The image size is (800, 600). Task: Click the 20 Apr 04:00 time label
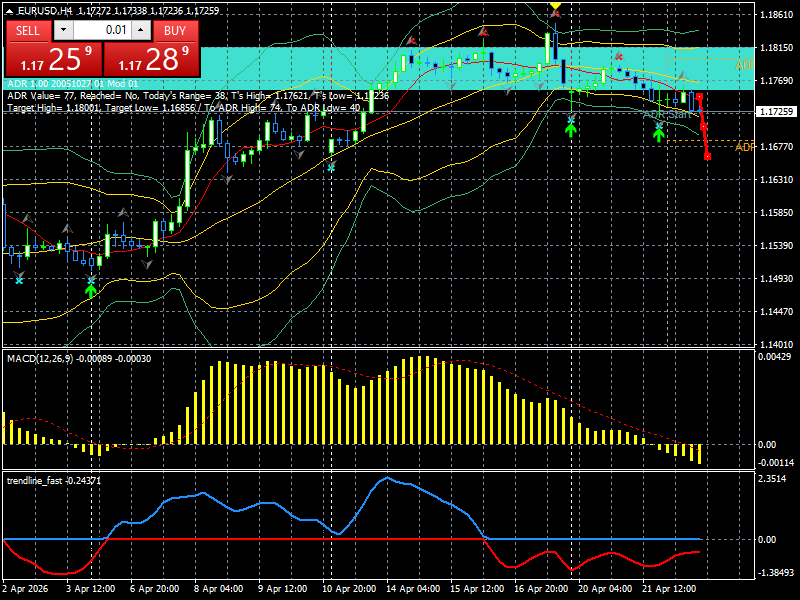coord(605,588)
